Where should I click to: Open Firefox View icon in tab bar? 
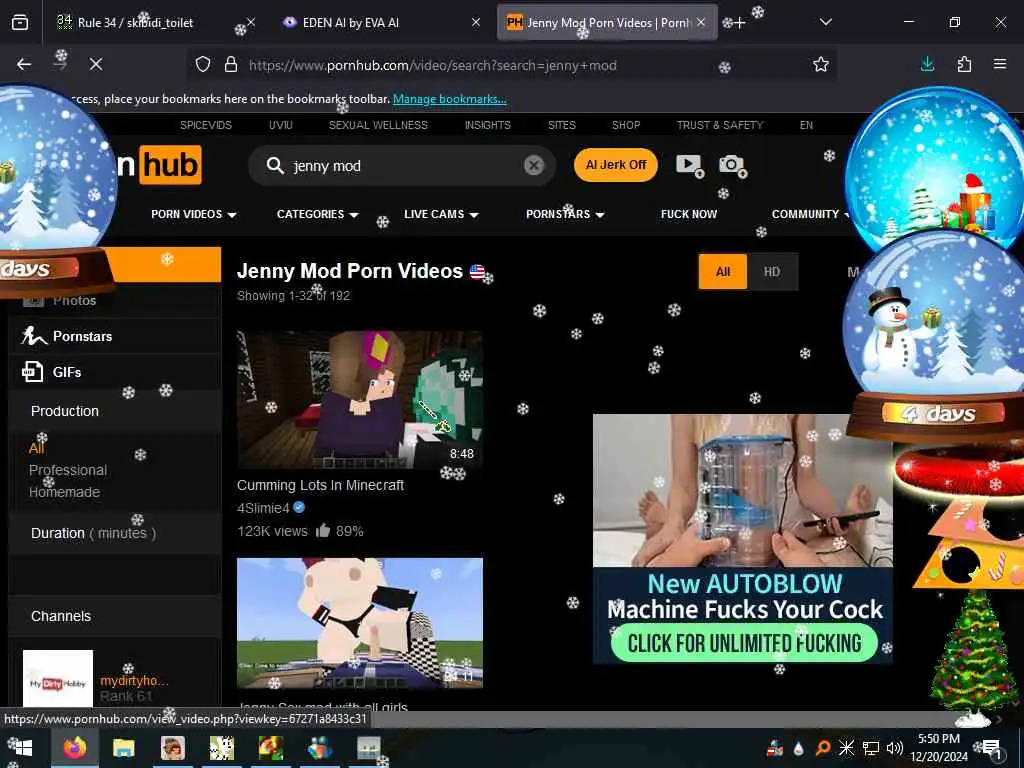coord(20,22)
